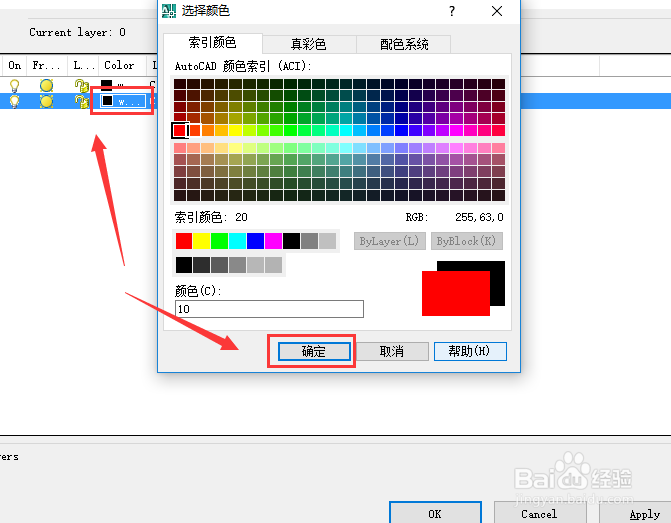Image resolution: width=671 pixels, height=523 pixels.
Task: Choose the second darkest gray in grayscale row
Action: pos(202,265)
